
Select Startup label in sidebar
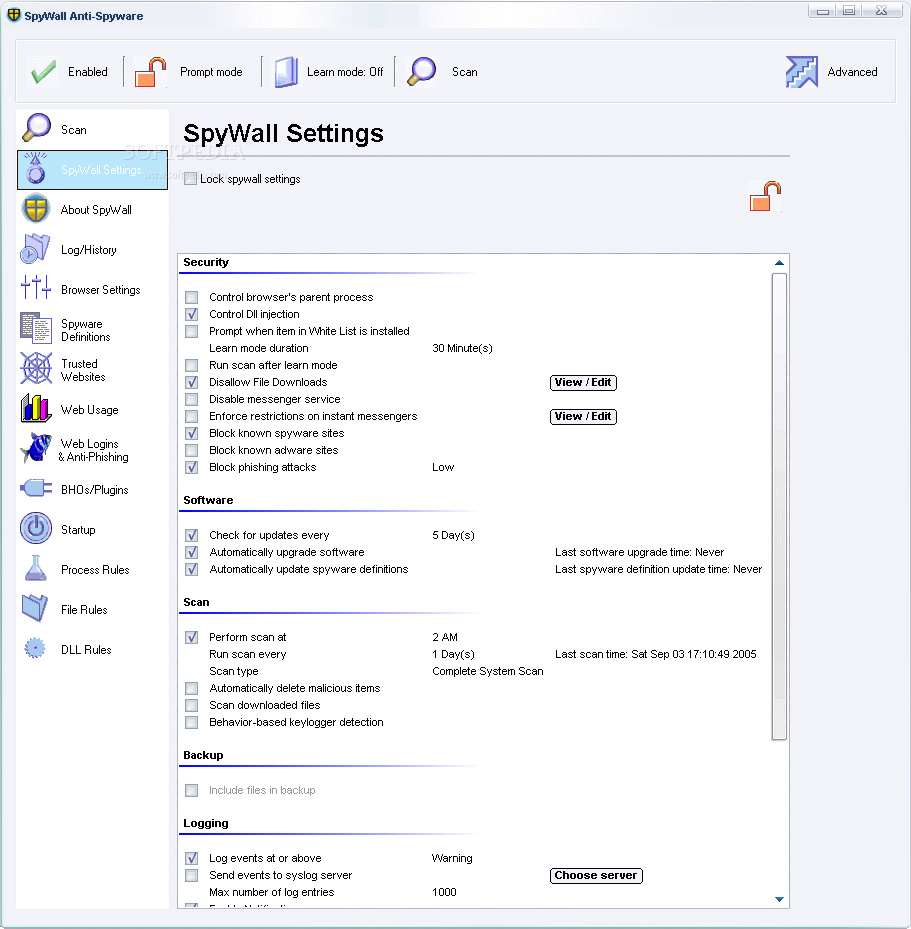coord(78,530)
